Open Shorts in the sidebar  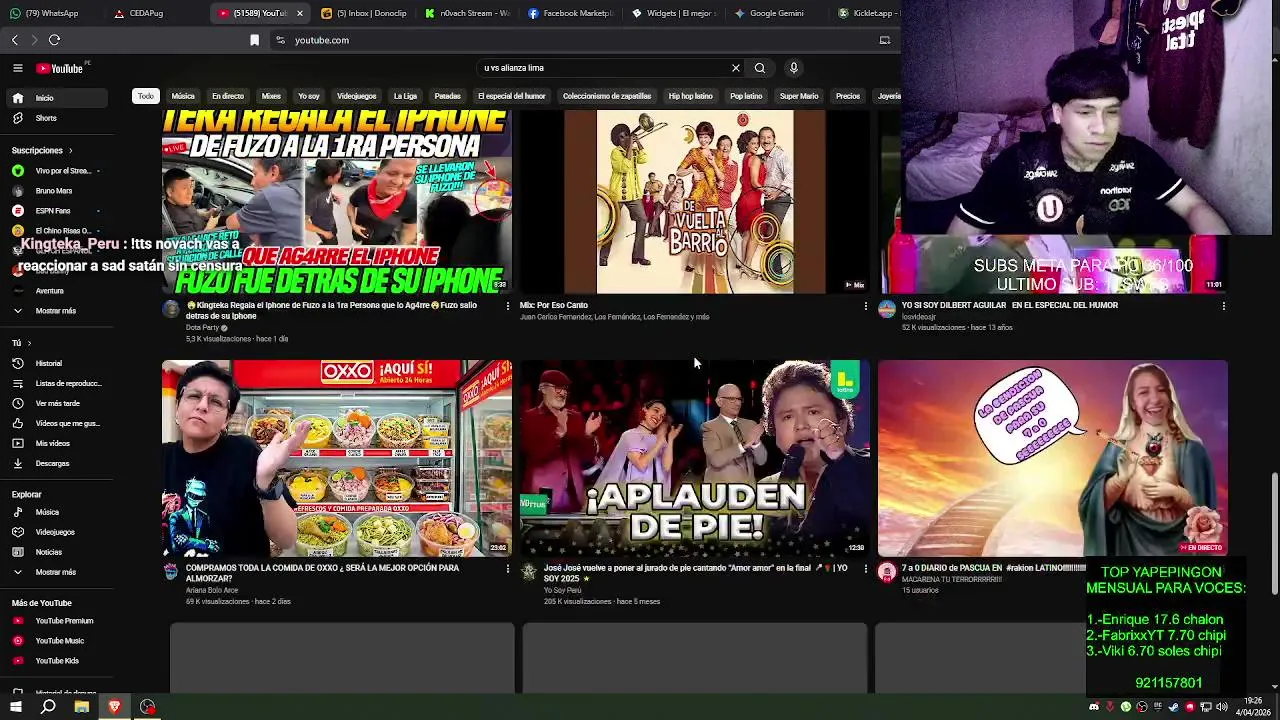[57, 118]
